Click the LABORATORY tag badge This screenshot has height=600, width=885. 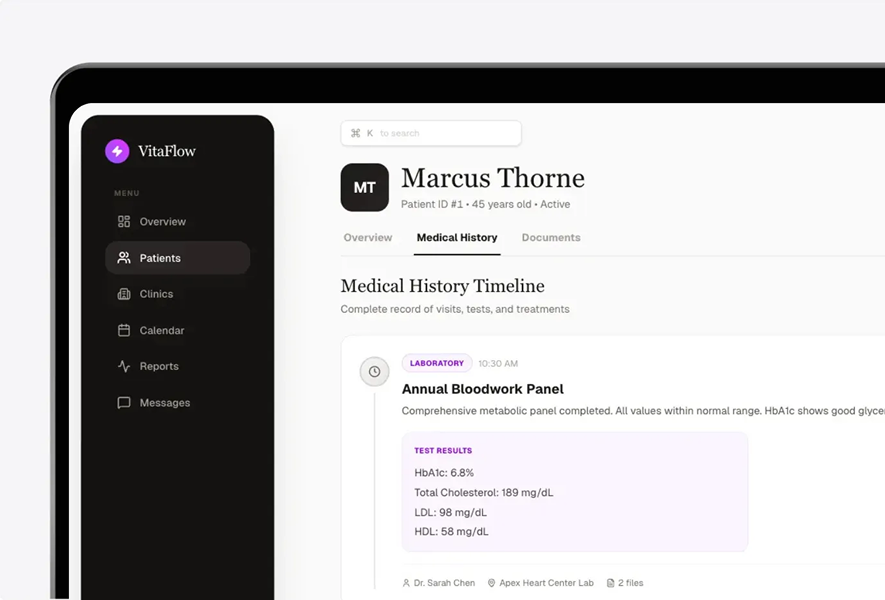point(437,363)
